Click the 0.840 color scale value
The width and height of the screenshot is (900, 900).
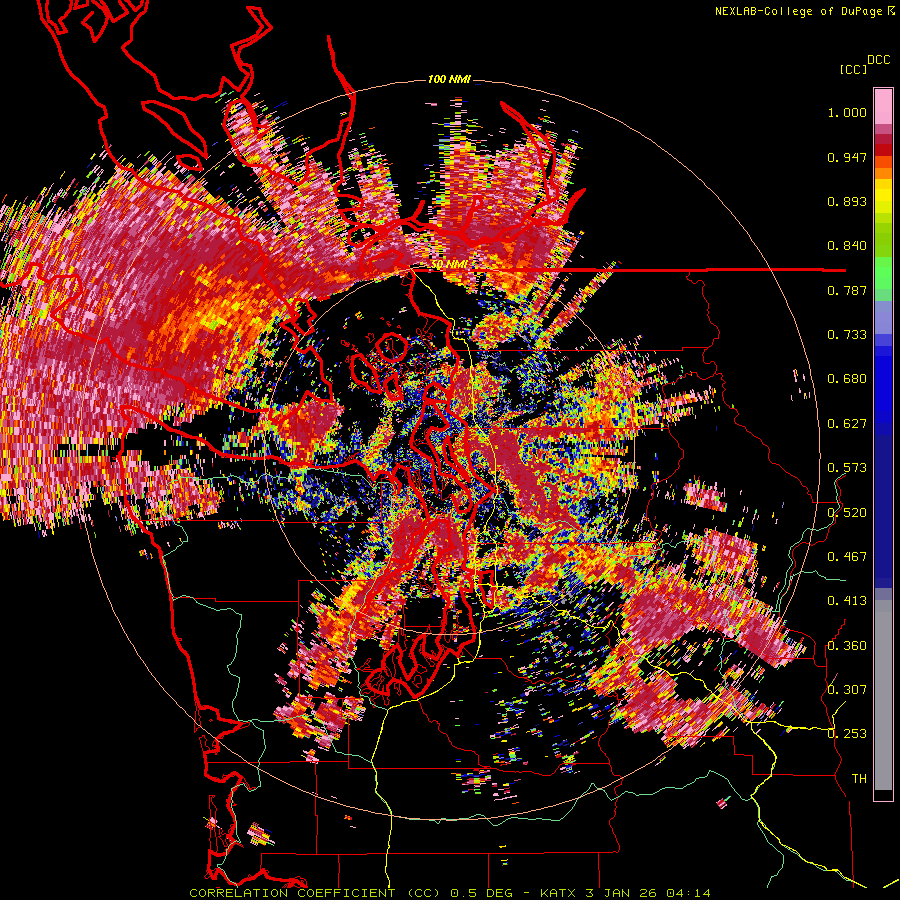847,246
